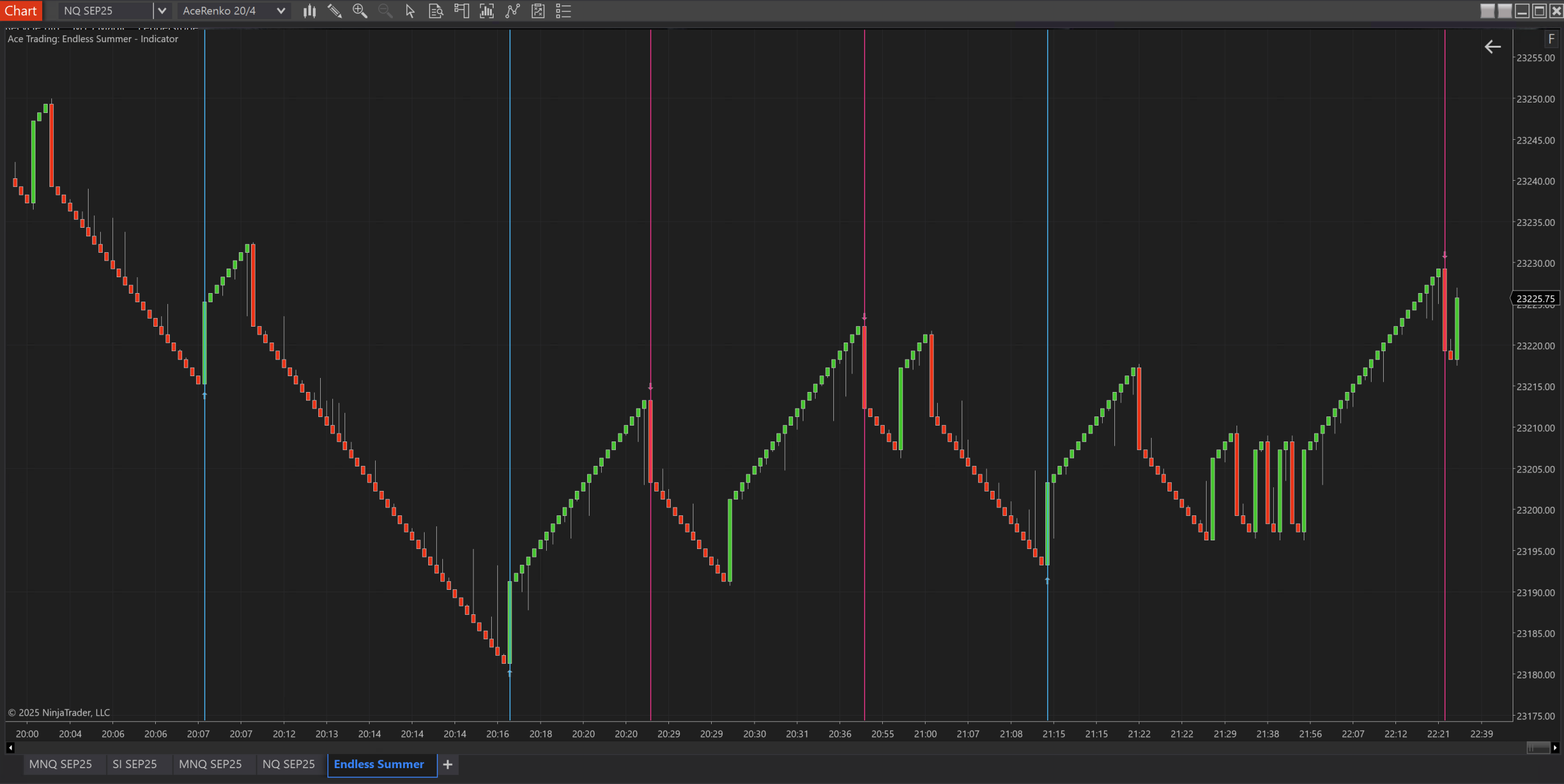Toggle the Chart Trader panel icon
This screenshot has width=1564, height=784.
tap(461, 11)
